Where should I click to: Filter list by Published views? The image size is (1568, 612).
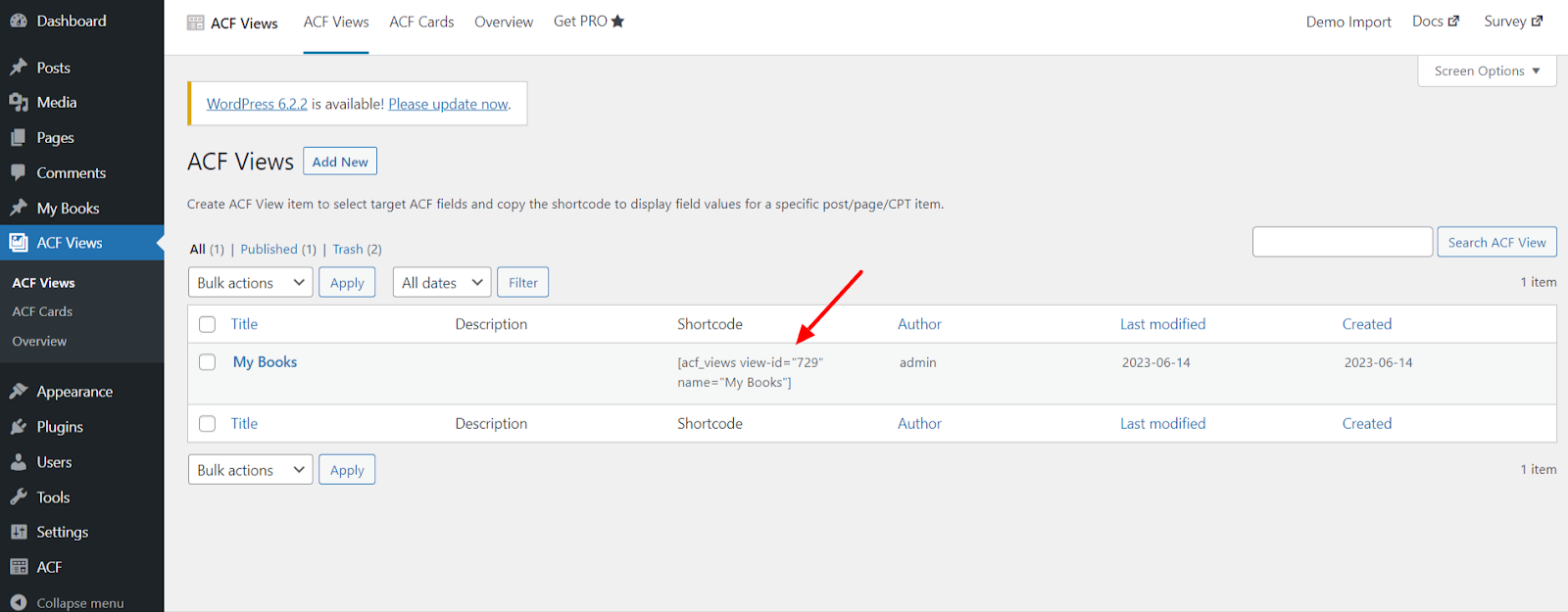pyautogui.click(x=278, y=249)
